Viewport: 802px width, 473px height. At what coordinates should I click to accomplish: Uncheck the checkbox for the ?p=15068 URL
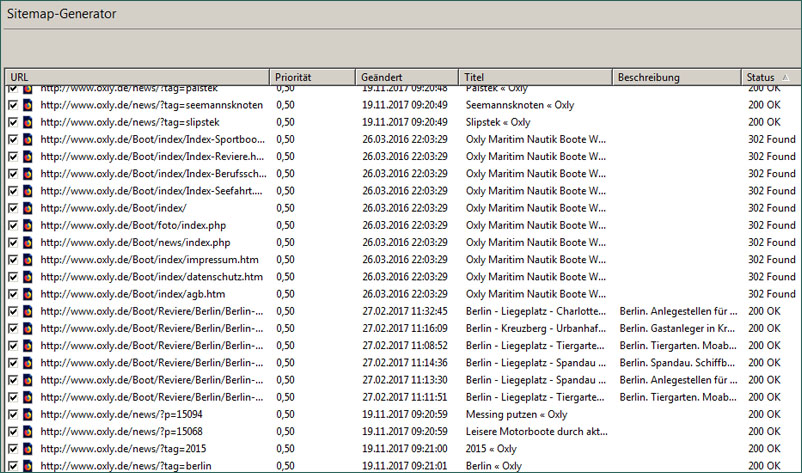click(12, 431)
